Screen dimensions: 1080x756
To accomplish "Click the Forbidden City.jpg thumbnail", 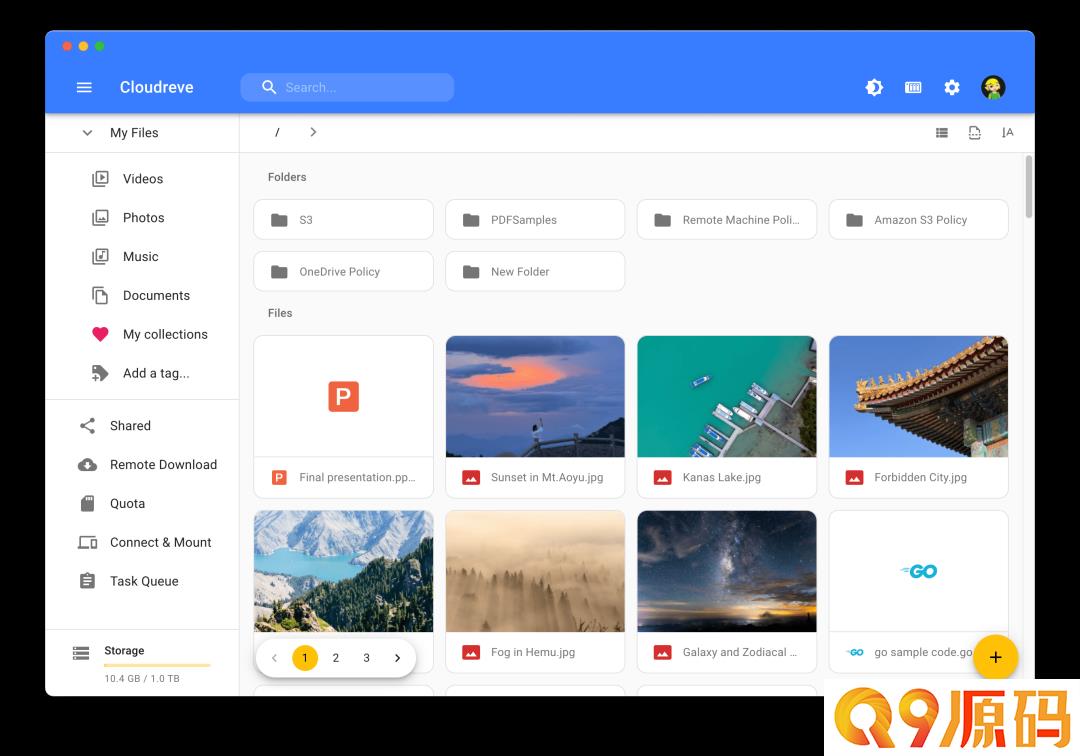I will point(919,397).
